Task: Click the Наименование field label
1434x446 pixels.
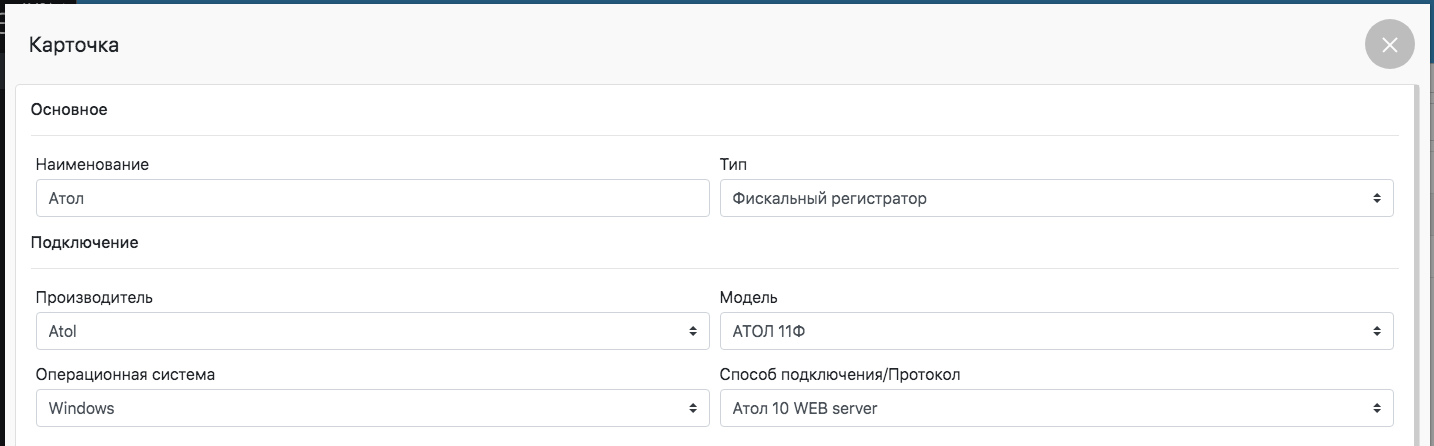Action: [x=92, y=164]
